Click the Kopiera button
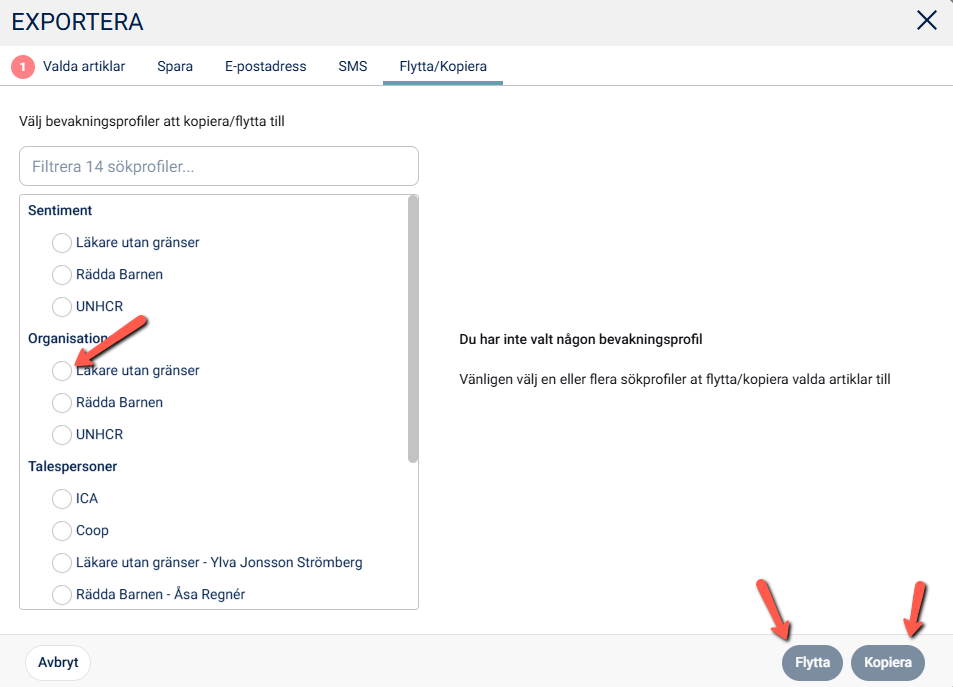The height and width of the screenshot is (687, 953). [887, 663]
